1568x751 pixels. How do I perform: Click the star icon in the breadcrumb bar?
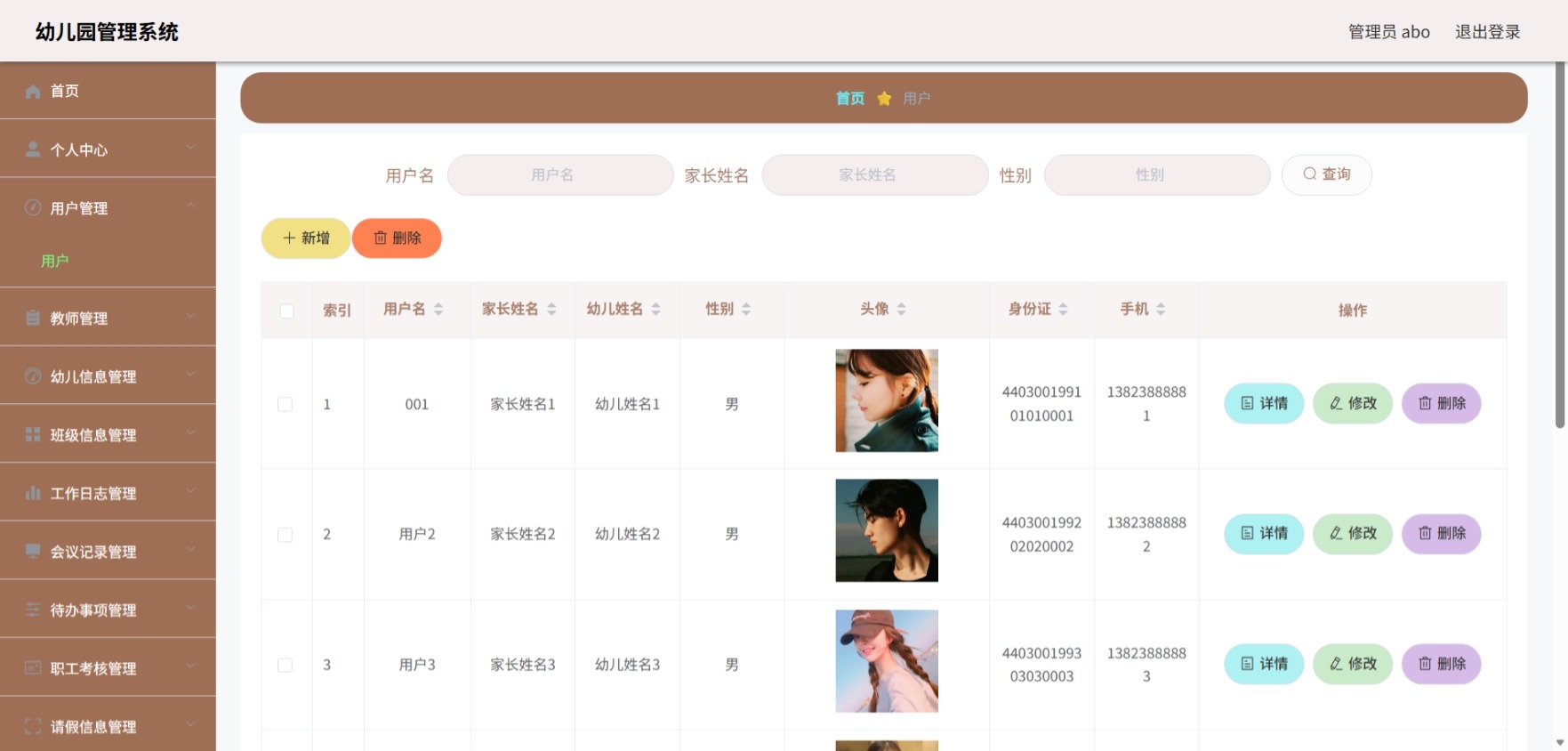tap(884, 98)
